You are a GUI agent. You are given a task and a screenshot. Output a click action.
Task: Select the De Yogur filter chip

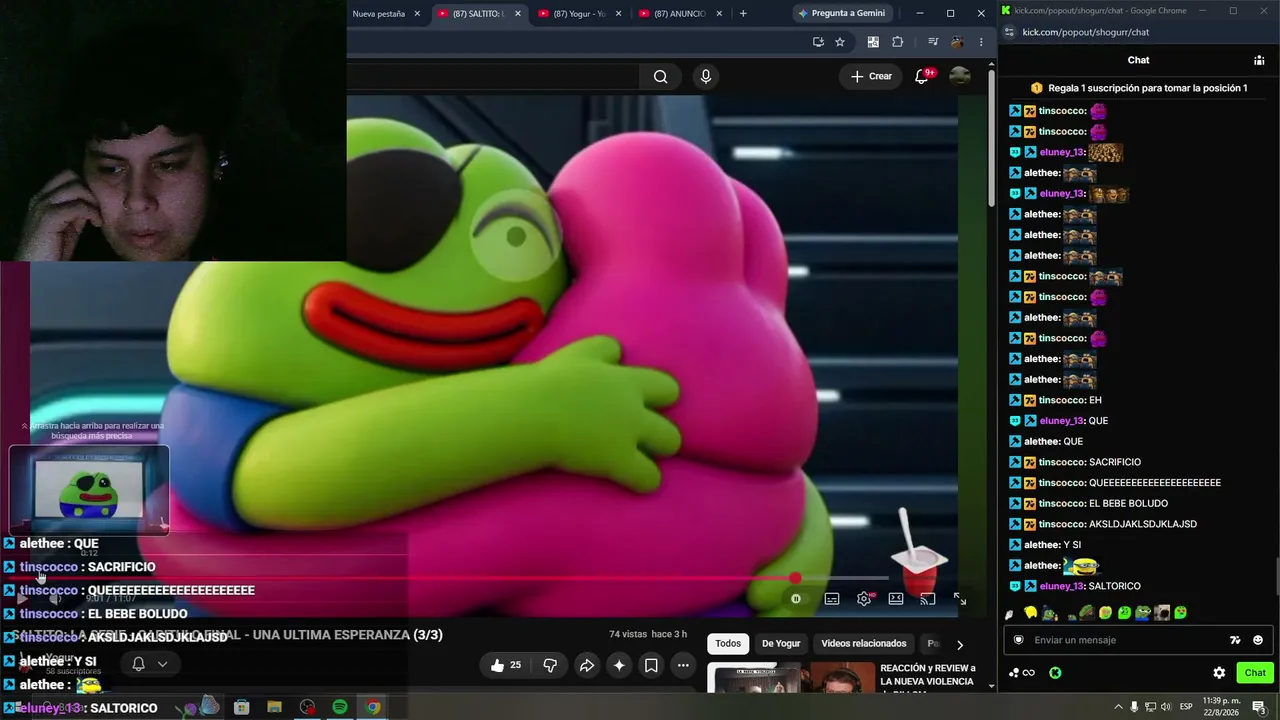(781, 644)
